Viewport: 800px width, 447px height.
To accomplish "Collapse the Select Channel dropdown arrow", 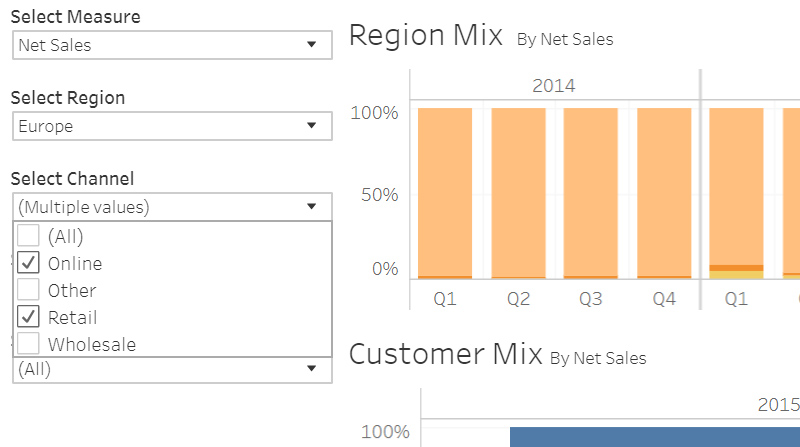I will click(312, 207).
